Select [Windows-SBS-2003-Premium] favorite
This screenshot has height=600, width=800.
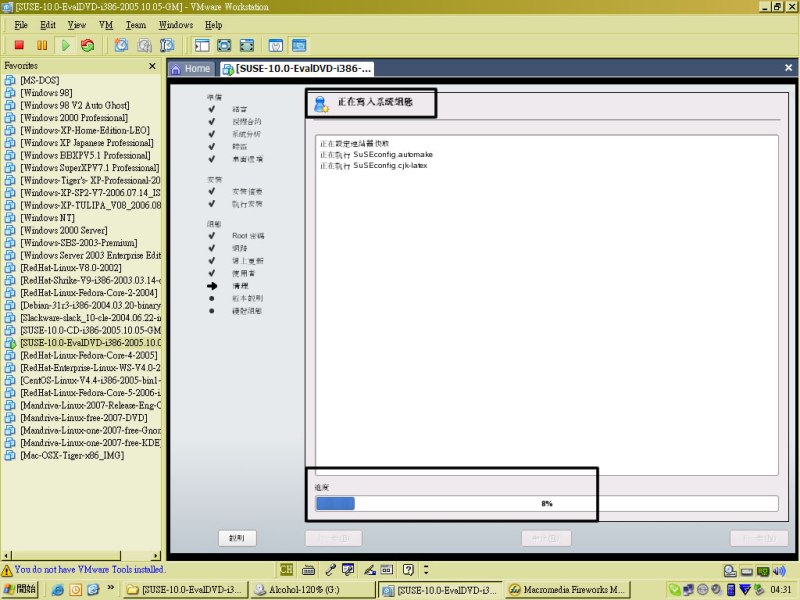click(79, 243)
